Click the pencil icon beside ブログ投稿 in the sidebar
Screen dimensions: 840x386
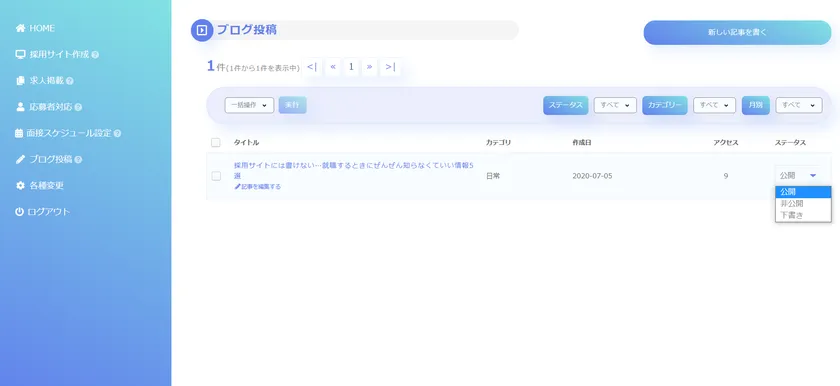pos(20,160)
